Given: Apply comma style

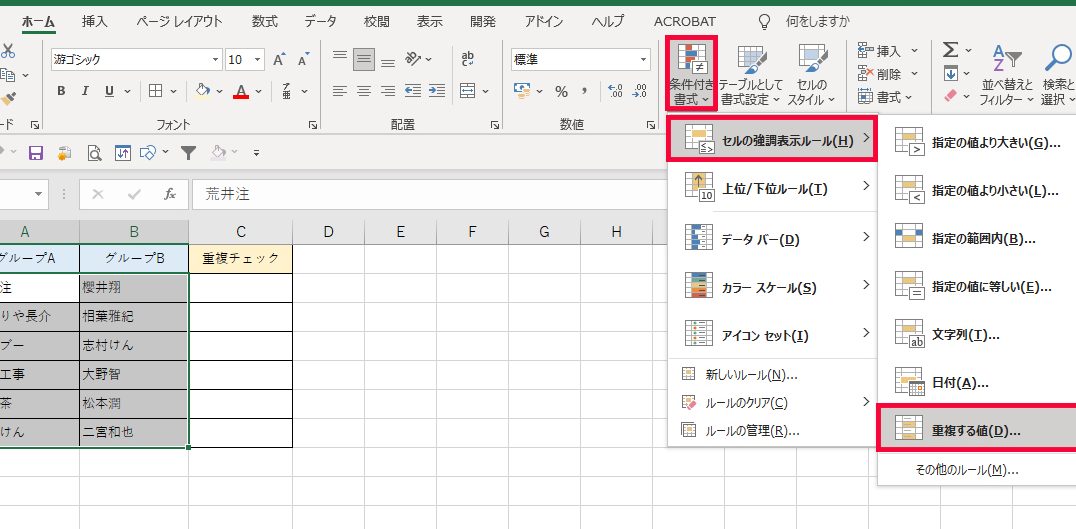Looking at the screenshot, I should [585, 91].
